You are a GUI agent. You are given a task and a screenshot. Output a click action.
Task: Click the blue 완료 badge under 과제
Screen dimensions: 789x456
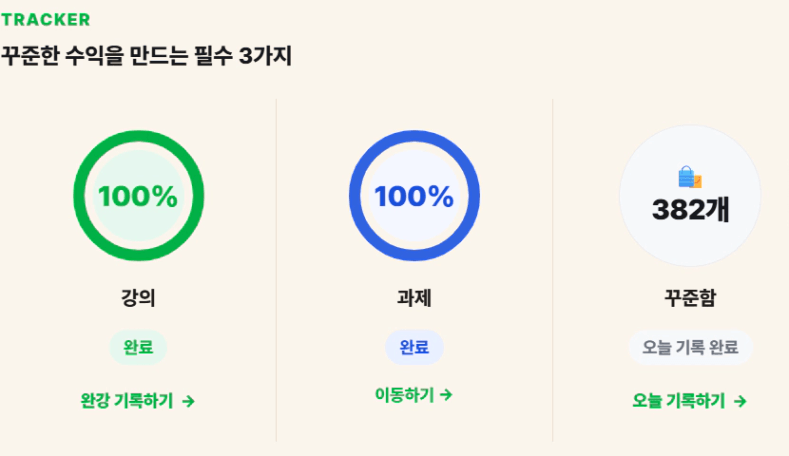(414, 347)
